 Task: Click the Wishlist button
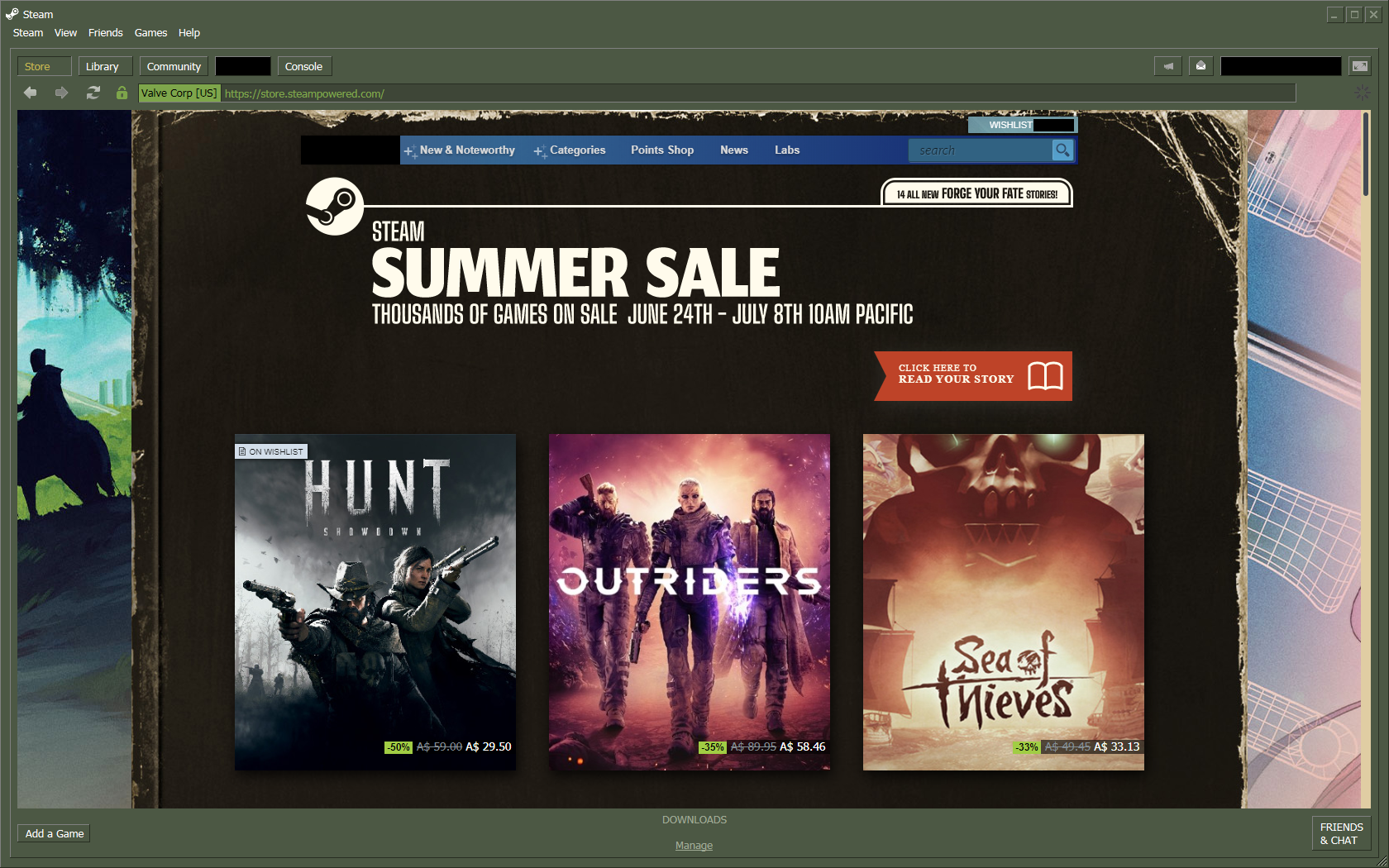click(1023, 125)
